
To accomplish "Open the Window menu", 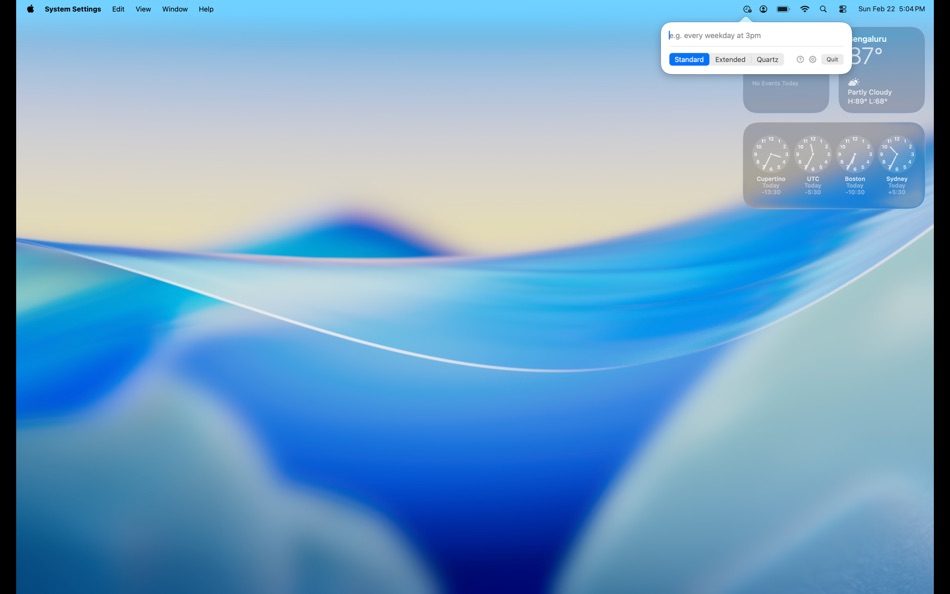I will (x=175, y=9).
